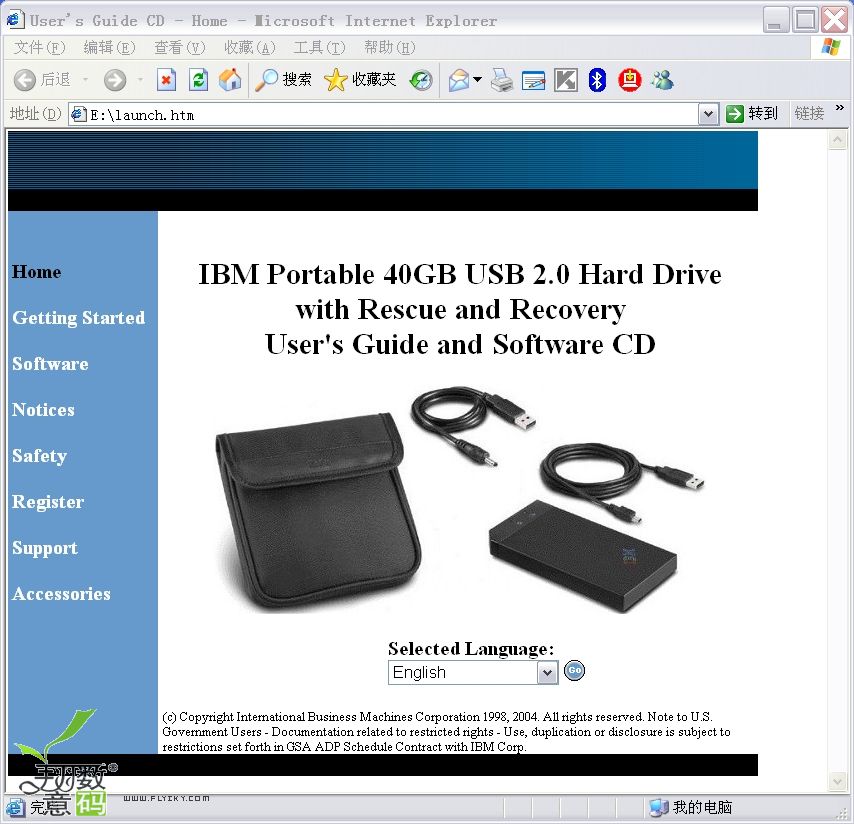This screenshot has width=854, height=824.
Task: Open the Getting Started link
Action: [78, 318]
